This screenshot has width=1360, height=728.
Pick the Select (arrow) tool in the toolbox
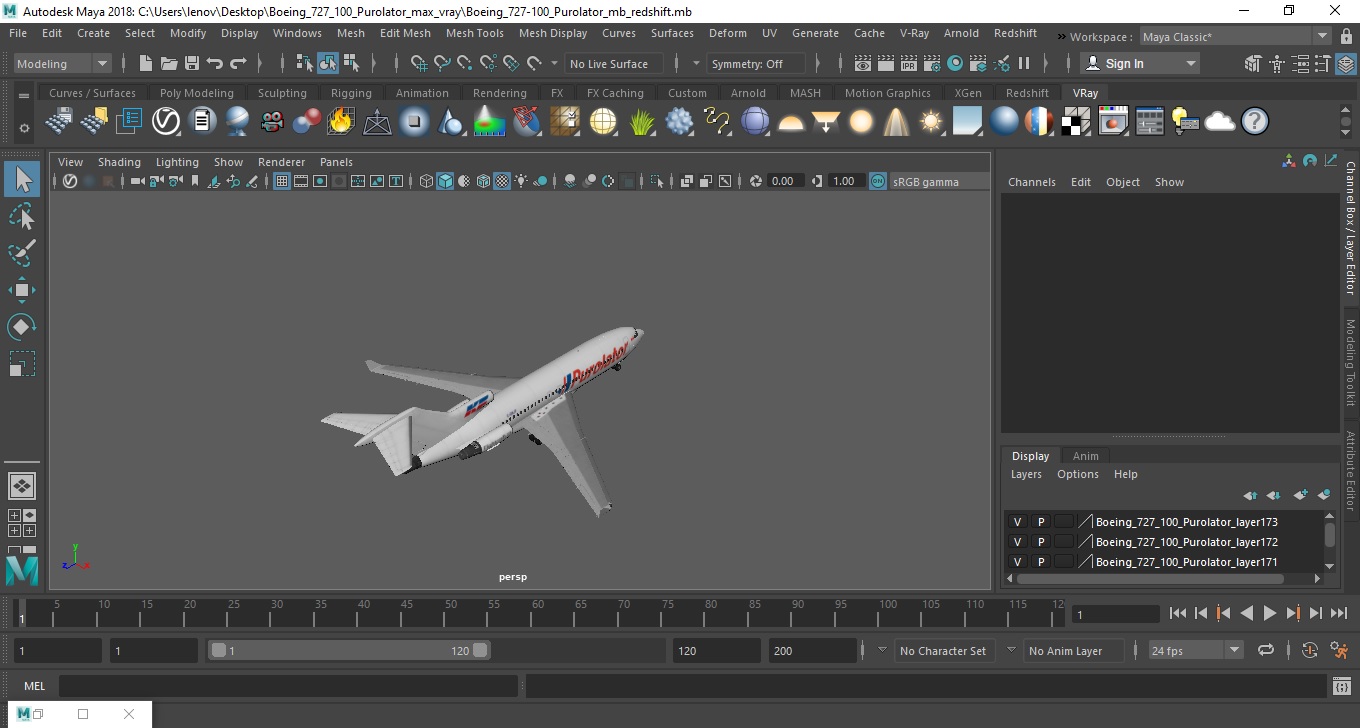click(22, 179)
